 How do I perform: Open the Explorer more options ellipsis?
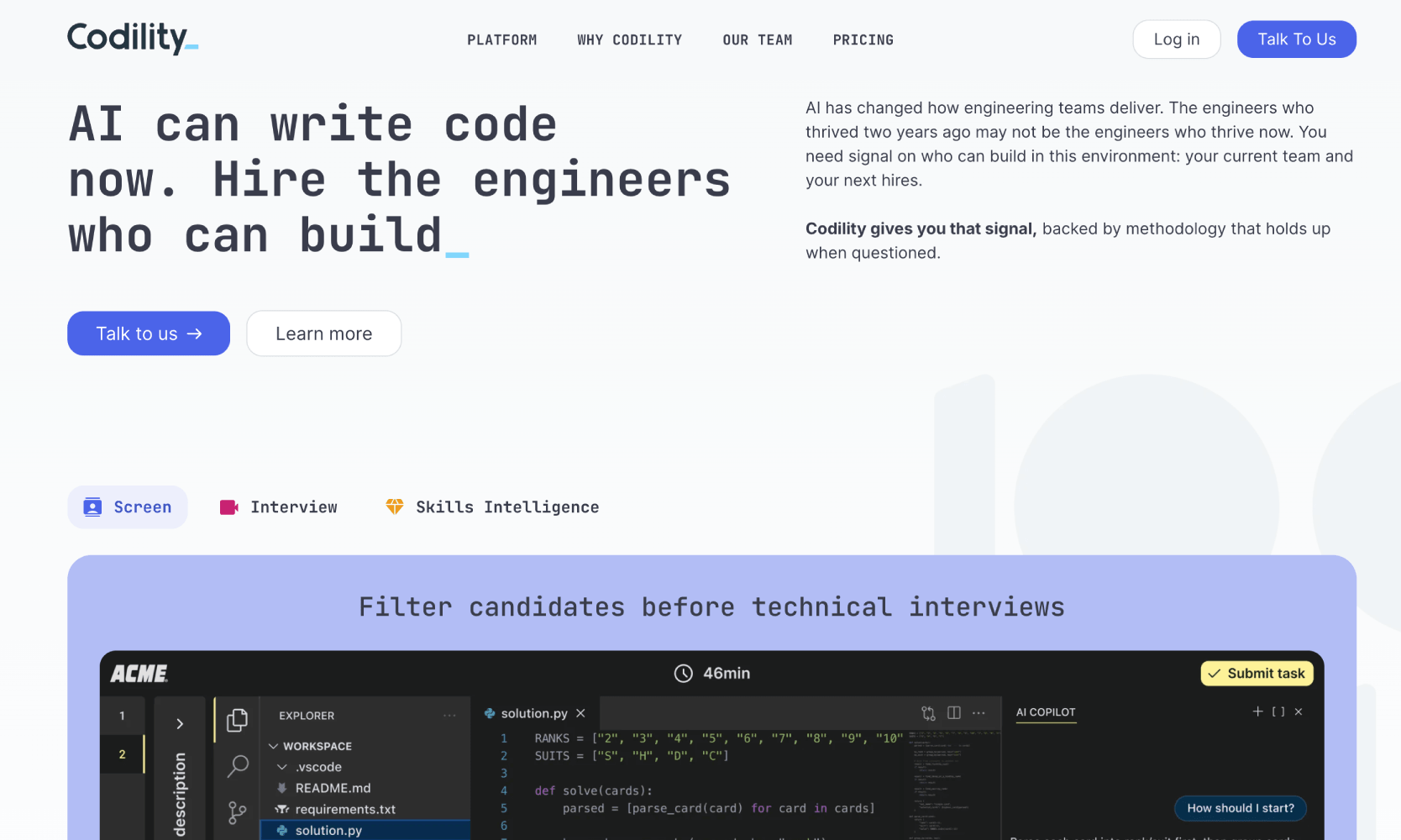450,716
